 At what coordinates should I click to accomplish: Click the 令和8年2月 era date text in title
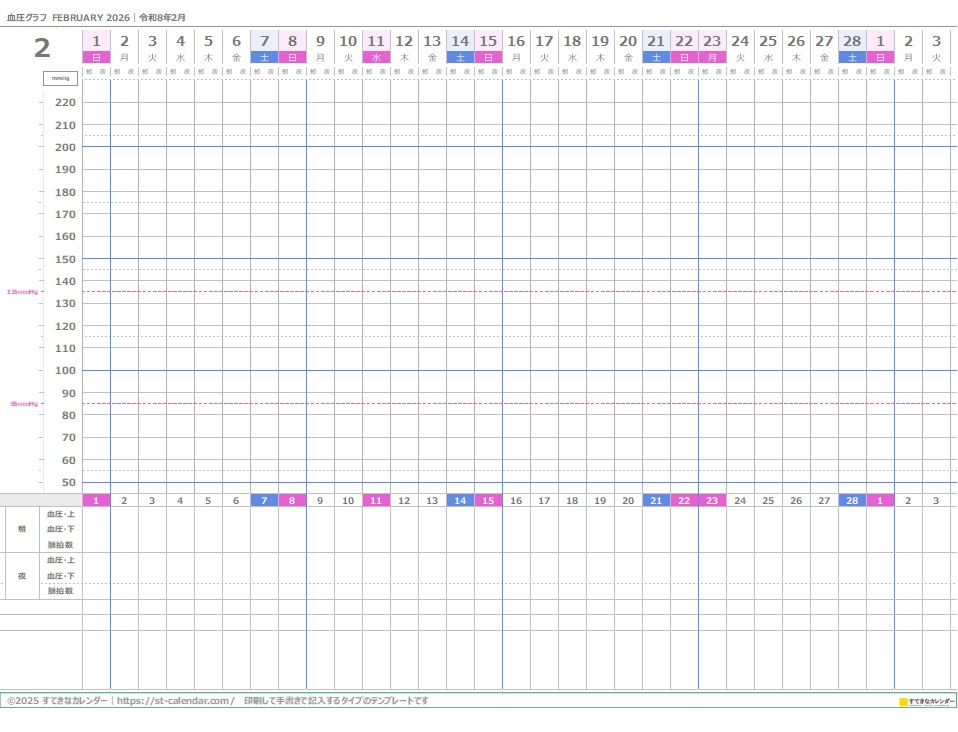(163, 17)
